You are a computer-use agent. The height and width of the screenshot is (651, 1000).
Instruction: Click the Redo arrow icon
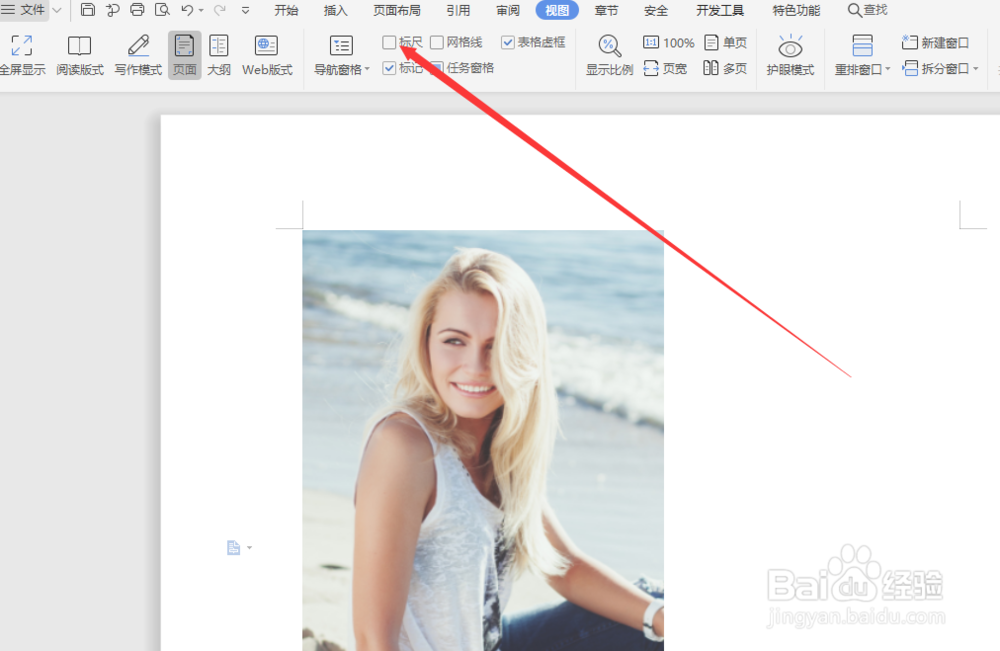219,10
